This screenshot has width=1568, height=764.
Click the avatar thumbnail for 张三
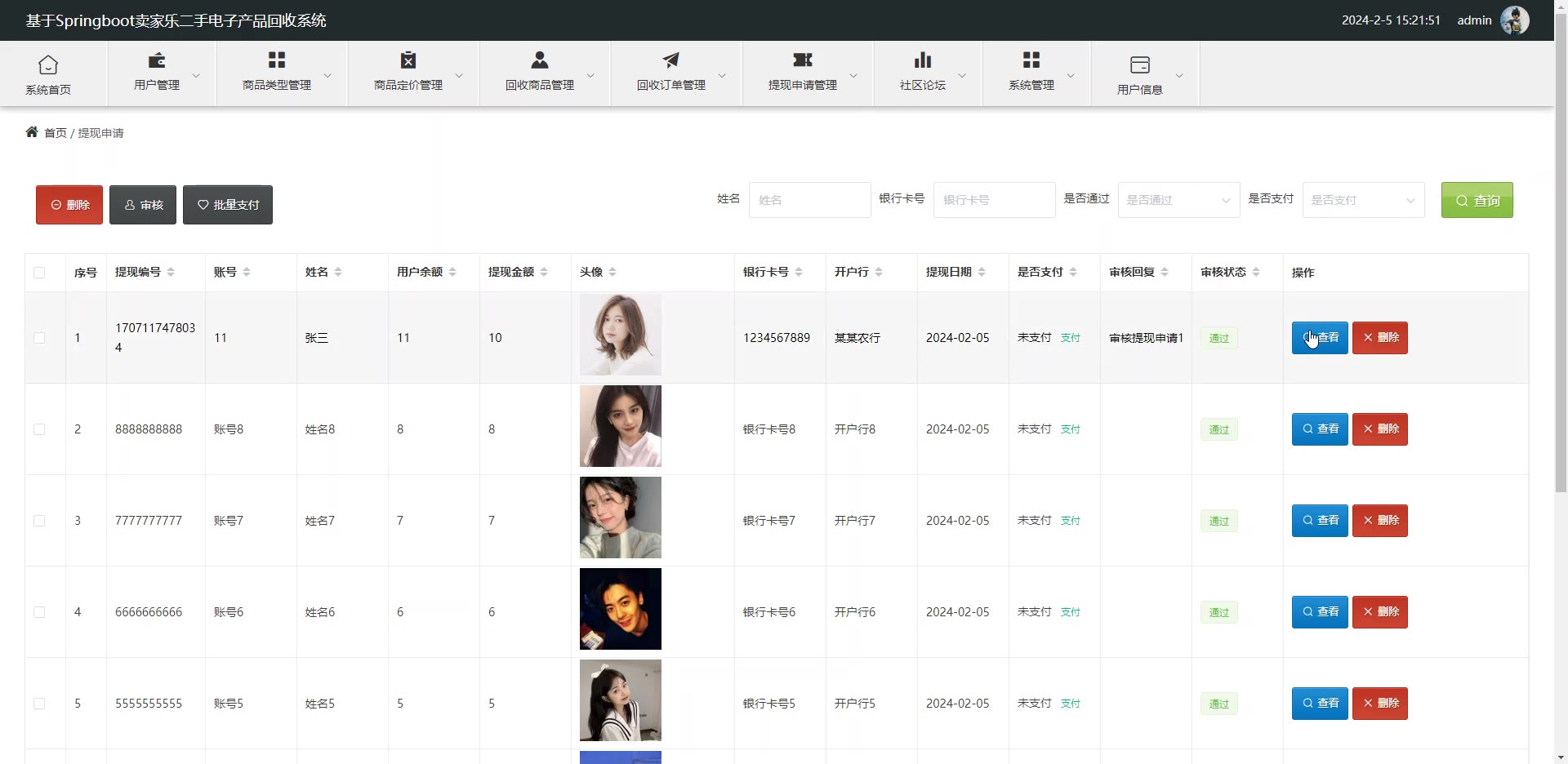pos(621,335)
